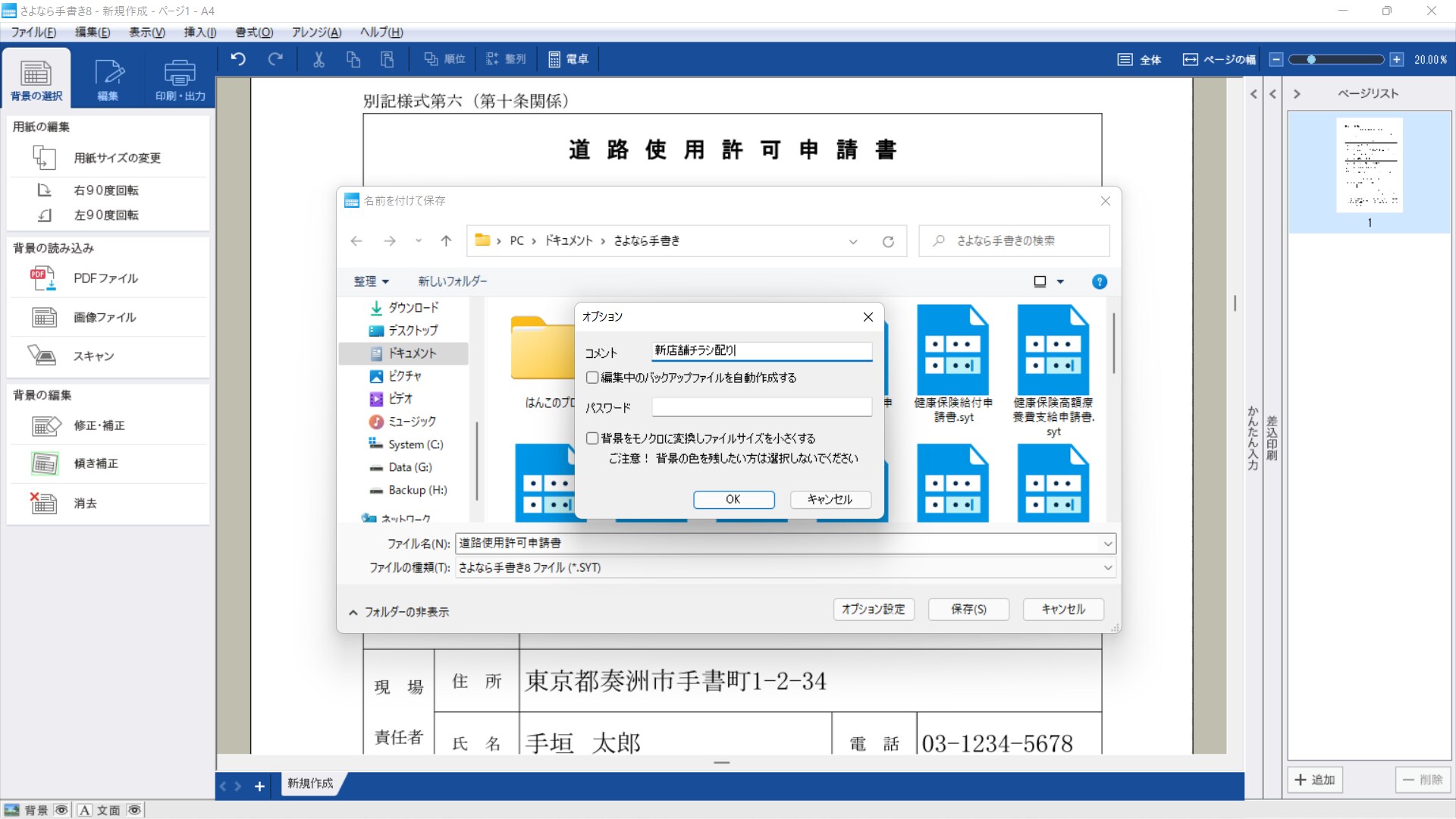Confirm options with OK button
The width and height of the screenshot is (1456, 819).
[733, 500]
